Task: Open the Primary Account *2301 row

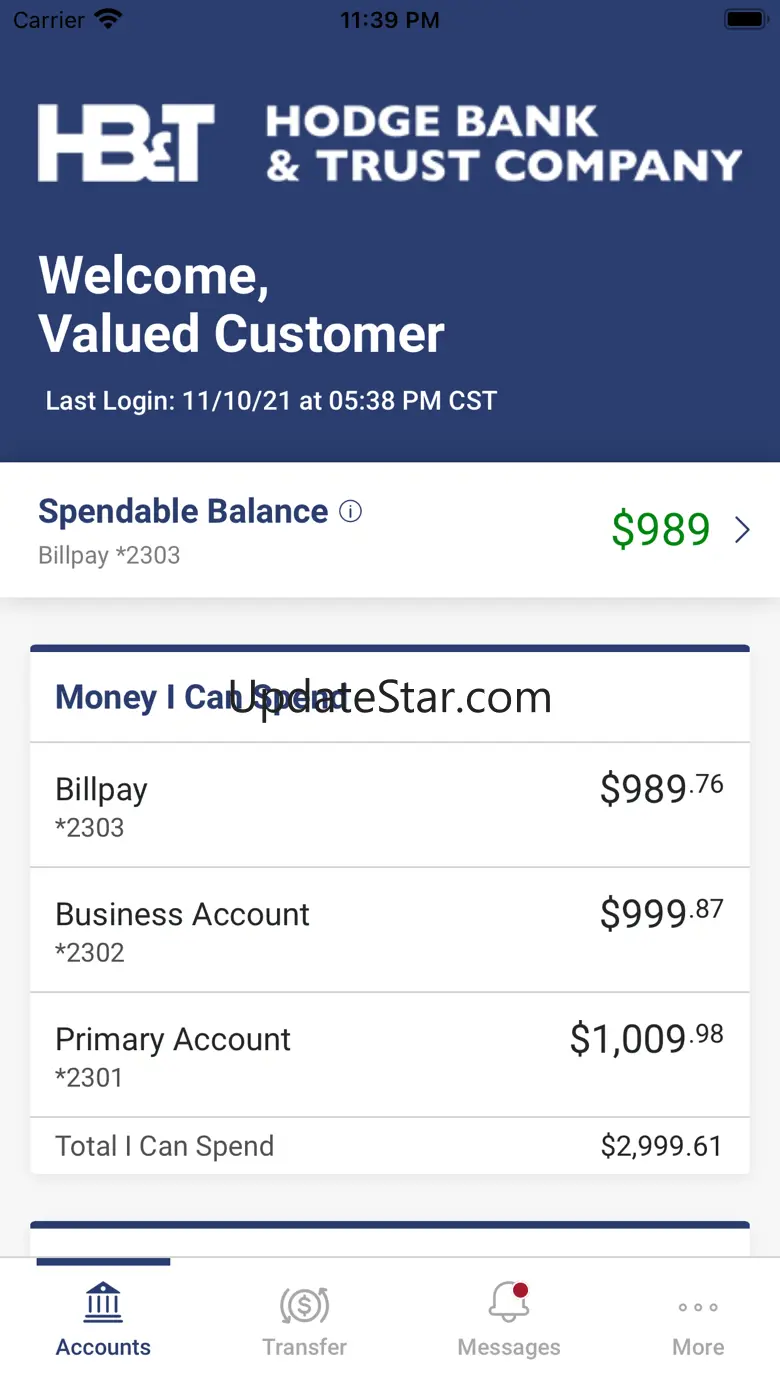Action: pyautogui.click(x=390, y=1055)
